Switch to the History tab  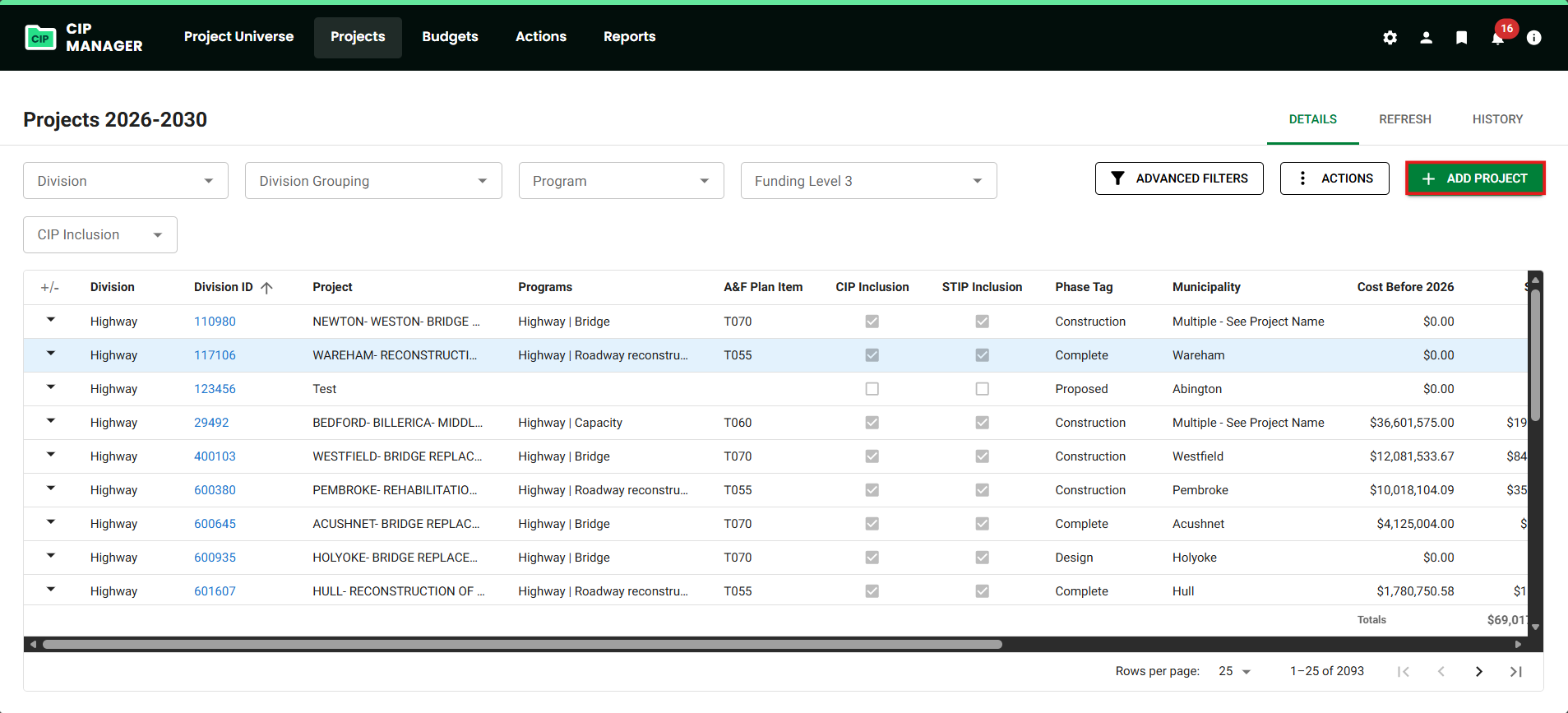tap(1496, 119)
